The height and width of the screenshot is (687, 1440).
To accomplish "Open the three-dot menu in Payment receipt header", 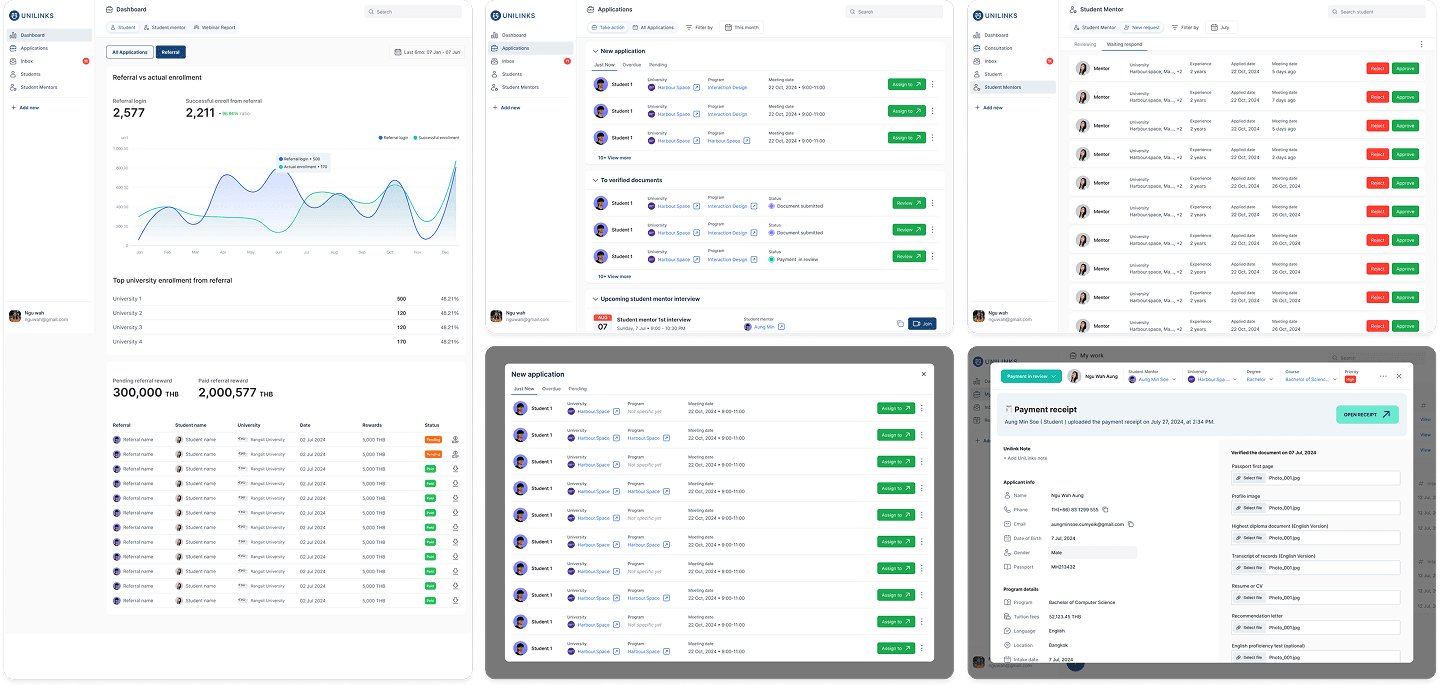I will [1383, 376].
